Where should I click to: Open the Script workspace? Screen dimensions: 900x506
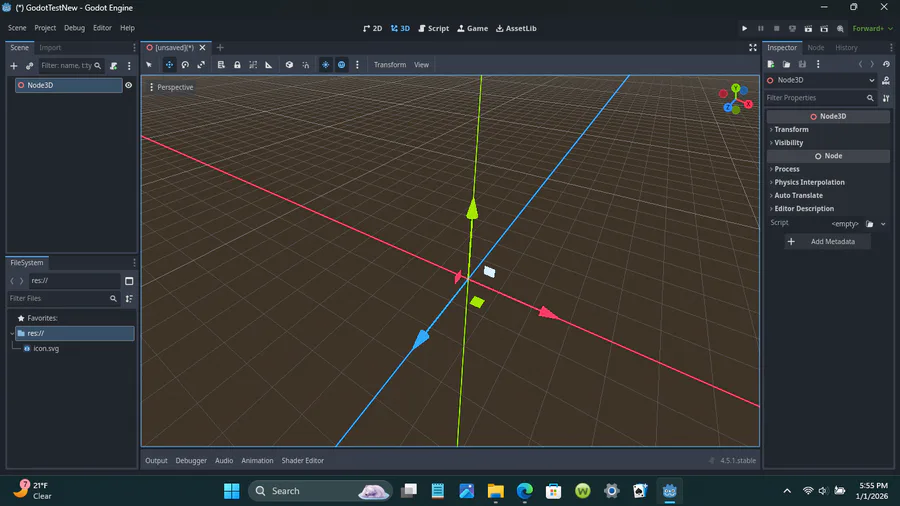tap(433, 28)
